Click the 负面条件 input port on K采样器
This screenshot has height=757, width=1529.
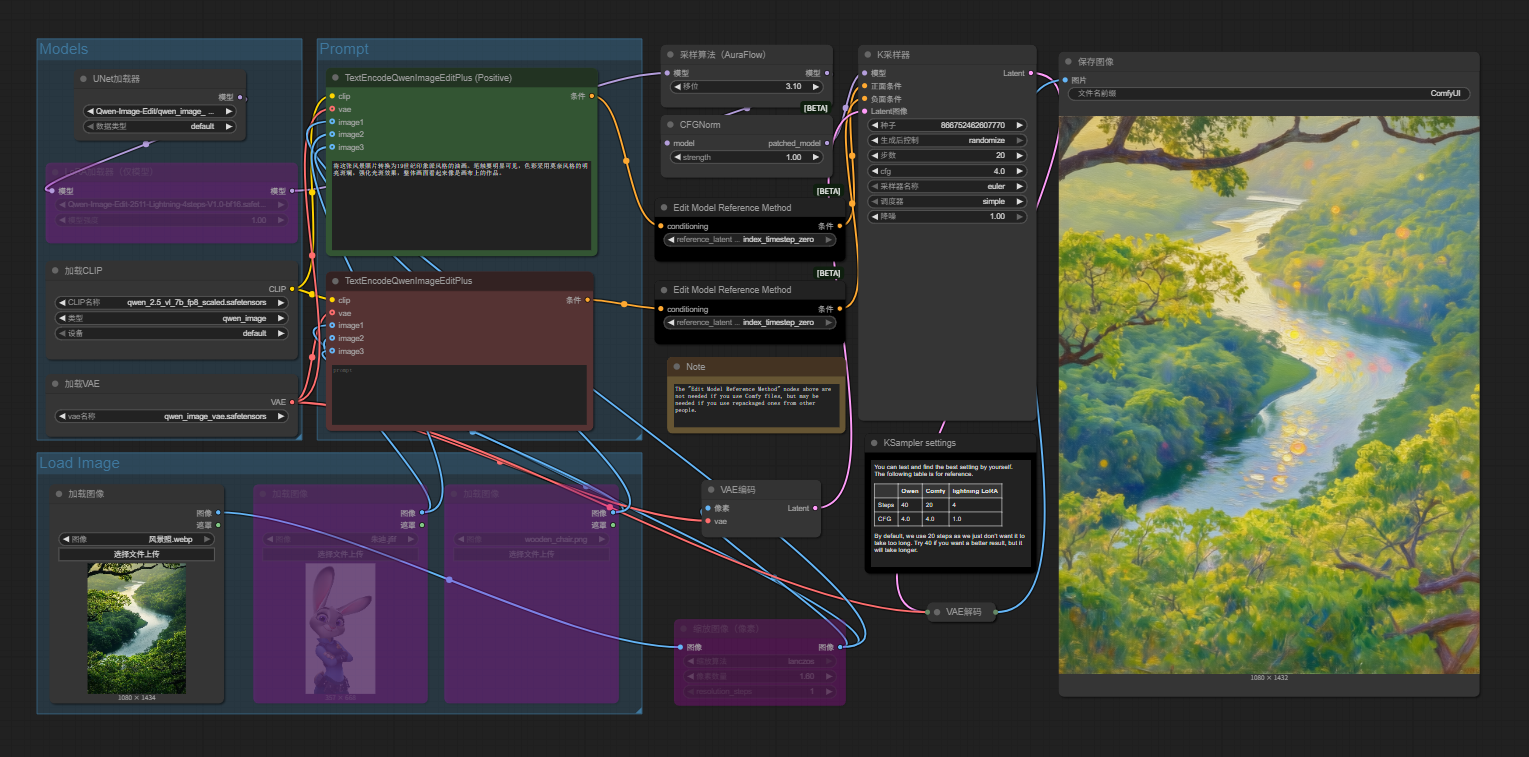click(865, 99)
